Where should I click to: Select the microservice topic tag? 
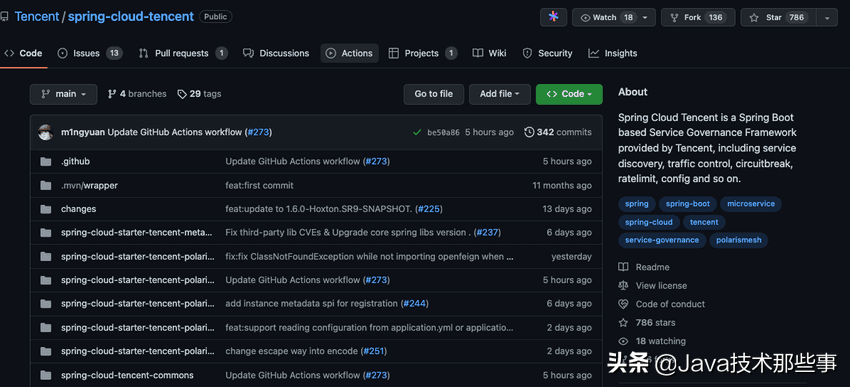pos(751,204)
